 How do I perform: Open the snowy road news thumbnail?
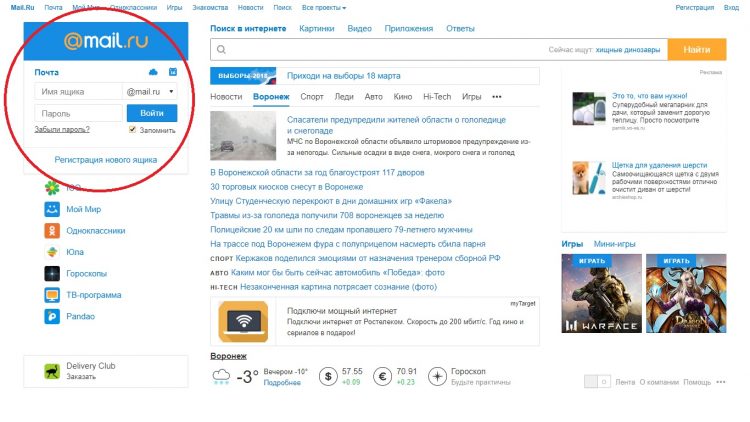(x=243, y=136)
